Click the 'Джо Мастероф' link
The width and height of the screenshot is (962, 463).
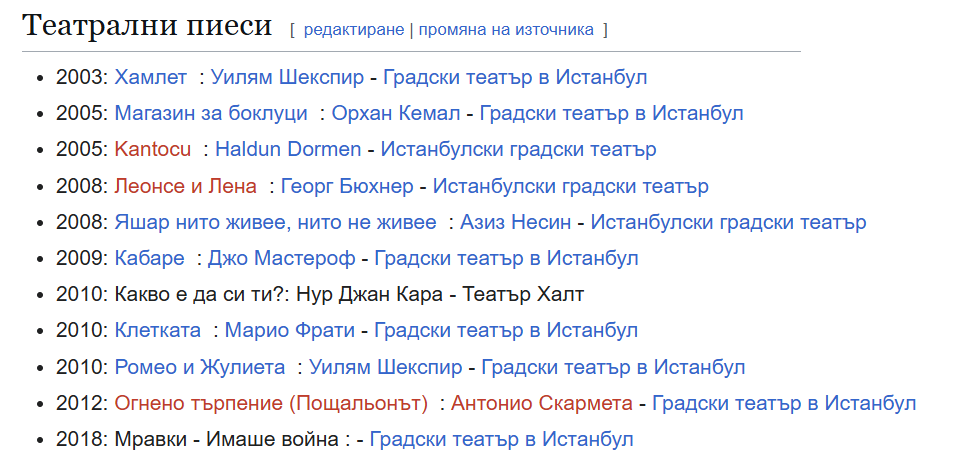coord(281,258)
